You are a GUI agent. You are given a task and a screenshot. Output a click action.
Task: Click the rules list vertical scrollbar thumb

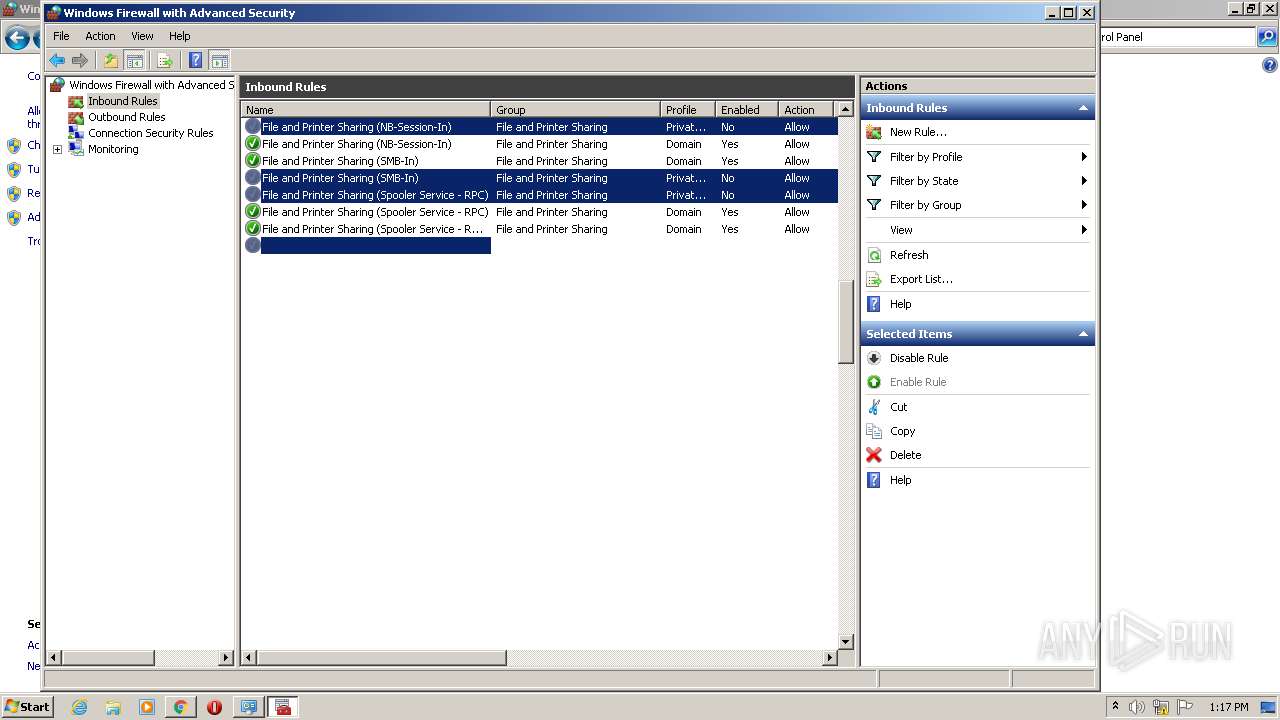pyautogui.click(x=846, y=322)
